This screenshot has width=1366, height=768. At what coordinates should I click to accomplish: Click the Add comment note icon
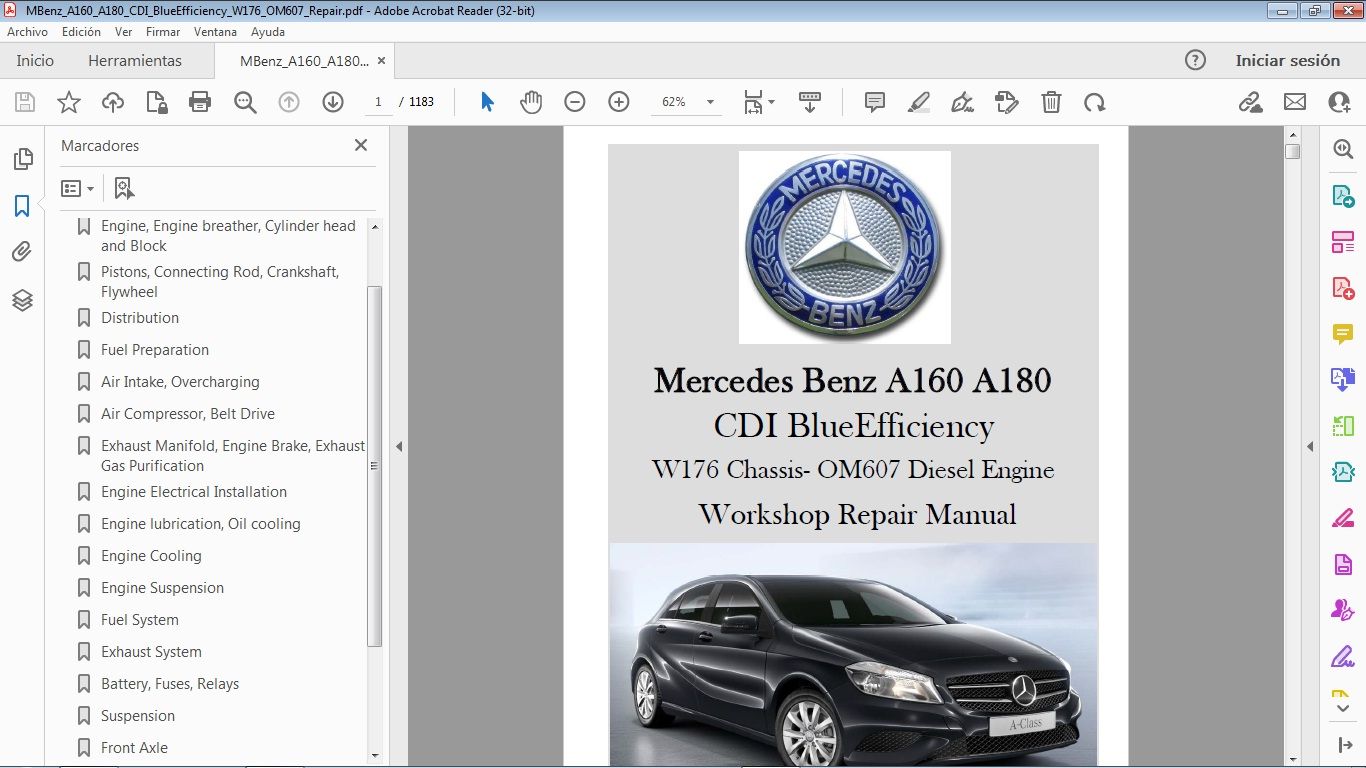pos(875,102)
